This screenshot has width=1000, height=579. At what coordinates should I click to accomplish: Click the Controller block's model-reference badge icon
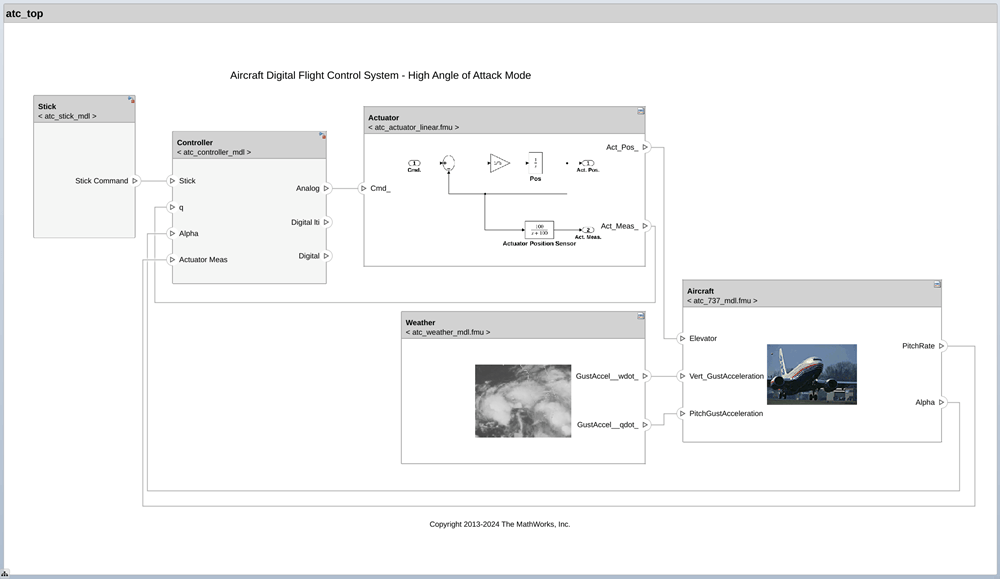[x=323, y=136]
